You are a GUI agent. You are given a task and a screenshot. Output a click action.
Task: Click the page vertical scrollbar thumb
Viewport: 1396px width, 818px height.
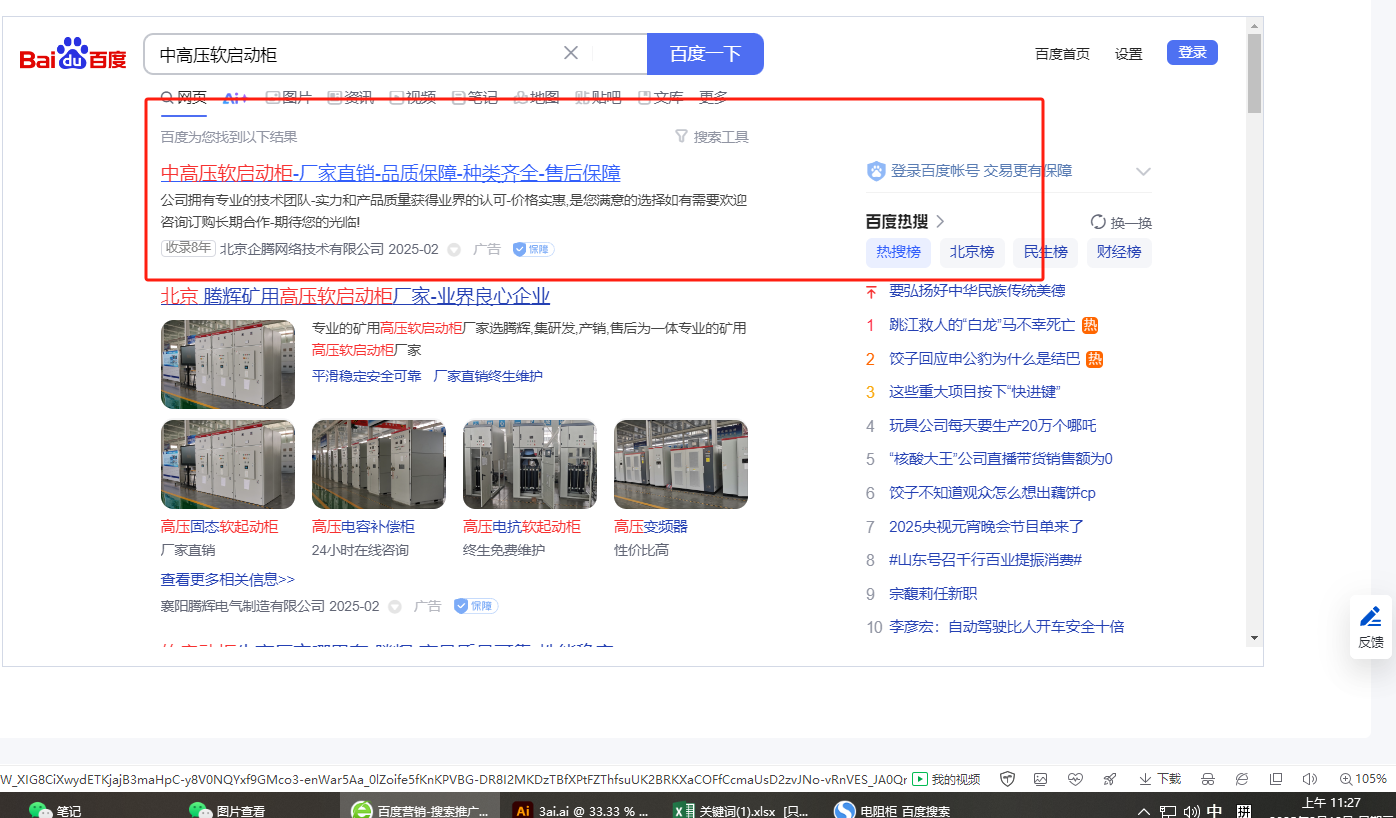click(x=1254, y=73)
